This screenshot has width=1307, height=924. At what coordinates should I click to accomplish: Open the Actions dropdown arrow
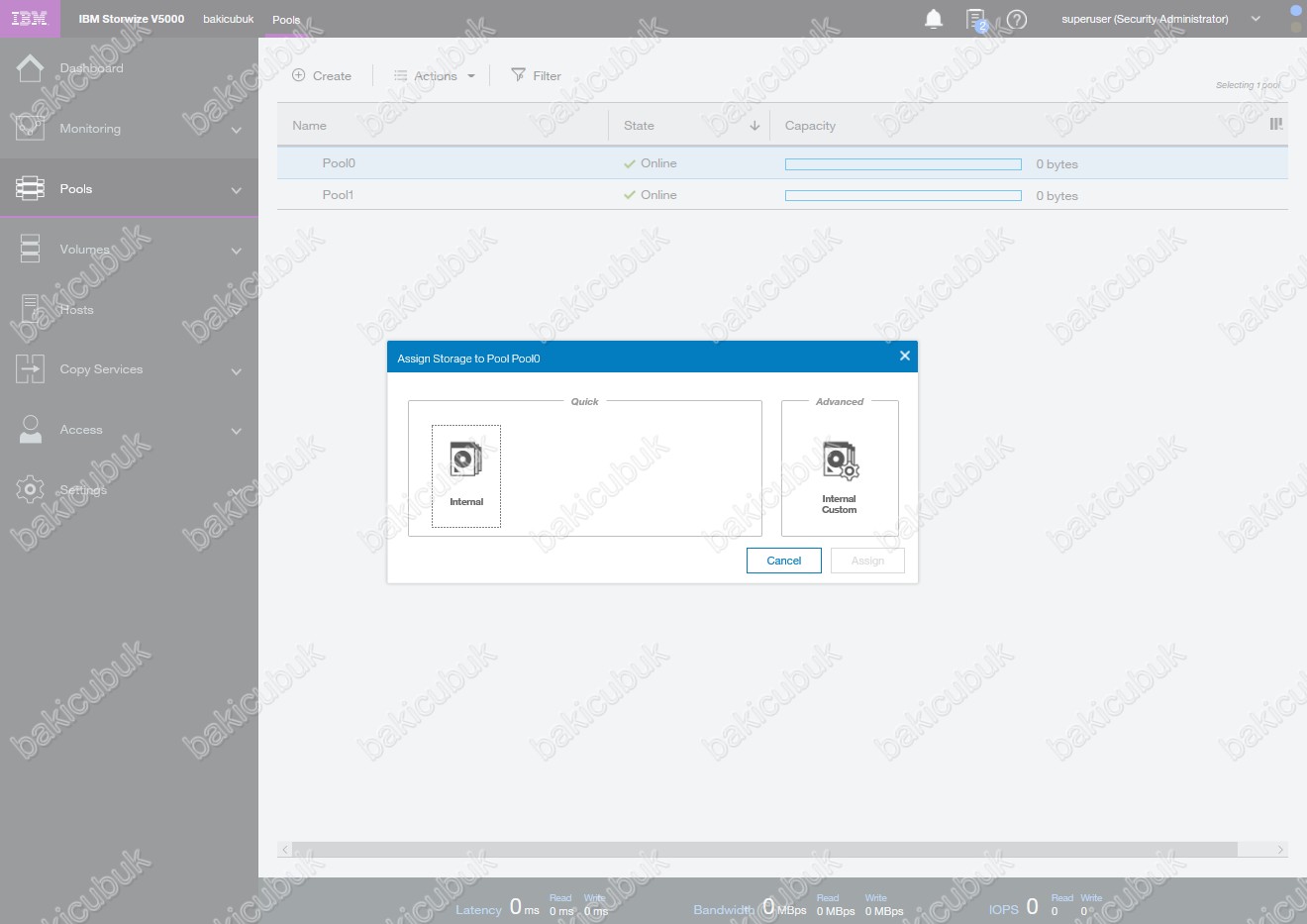tap(471, 76)
